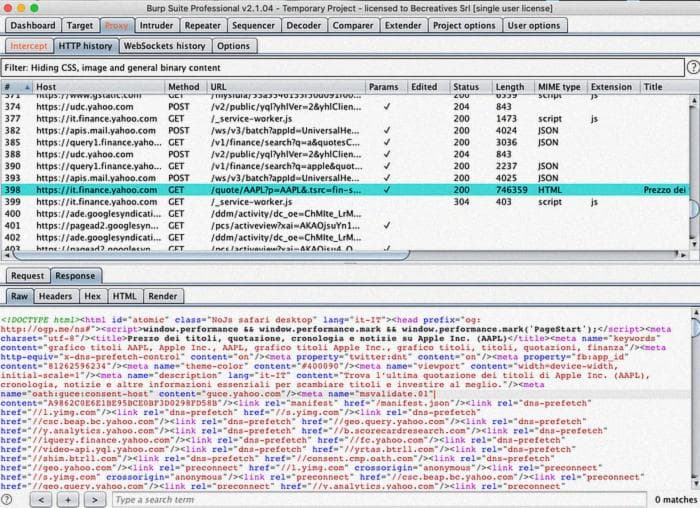This screenshot has width=700, height=508.
Task: Select request 382 to apis.mail.yahoo.com
Action: pyautogui.click(x=345, y=130)
